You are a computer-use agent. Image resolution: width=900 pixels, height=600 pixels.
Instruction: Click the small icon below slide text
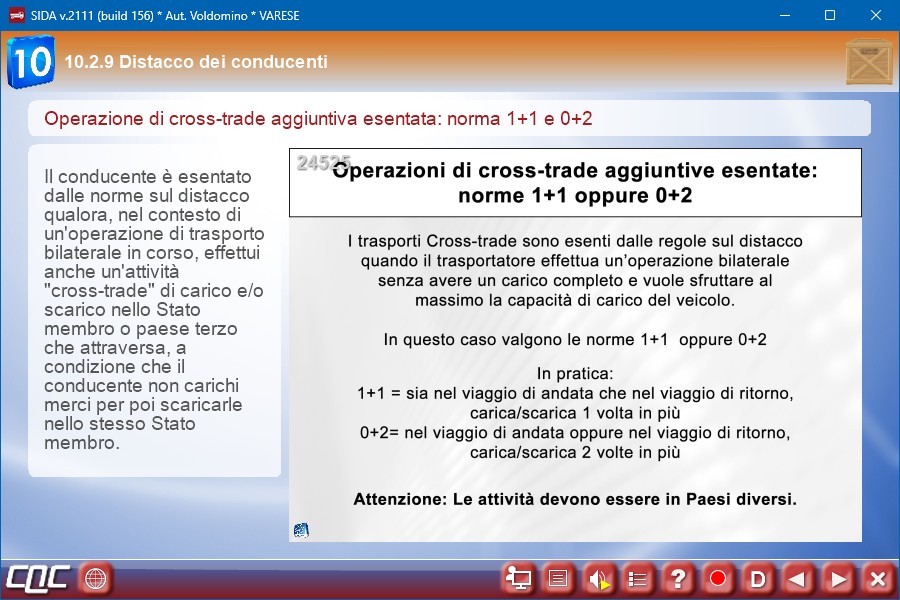click(x=301, y=530)
